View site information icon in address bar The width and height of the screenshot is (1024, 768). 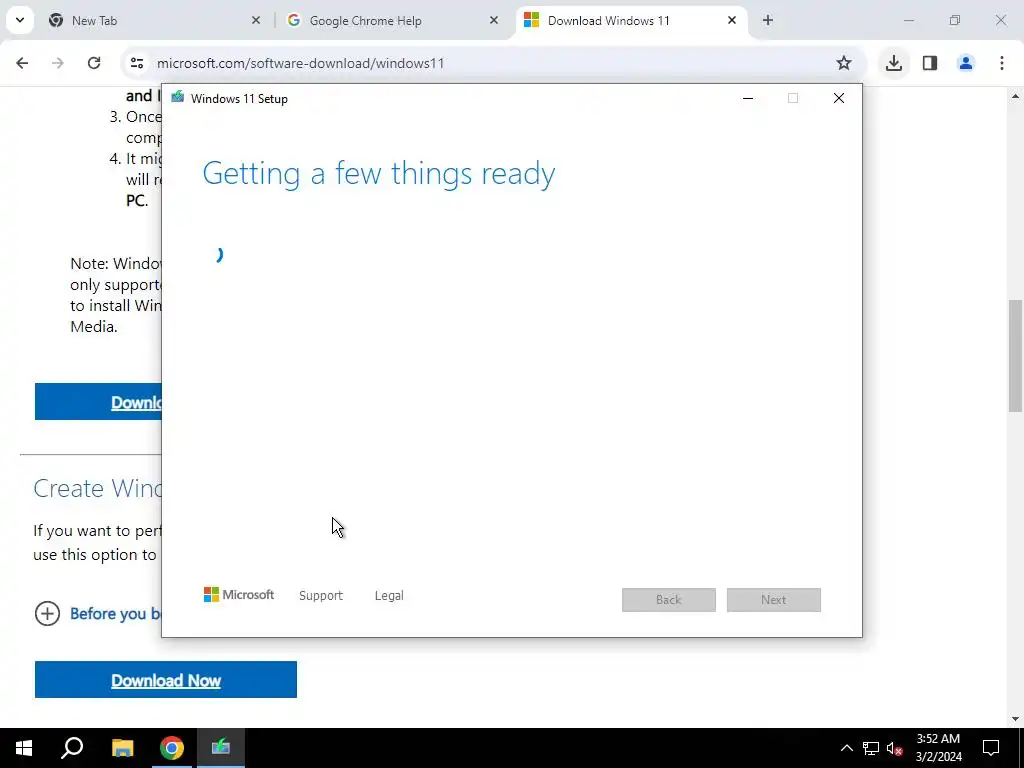pyautogui.click(x=136, y=63)
